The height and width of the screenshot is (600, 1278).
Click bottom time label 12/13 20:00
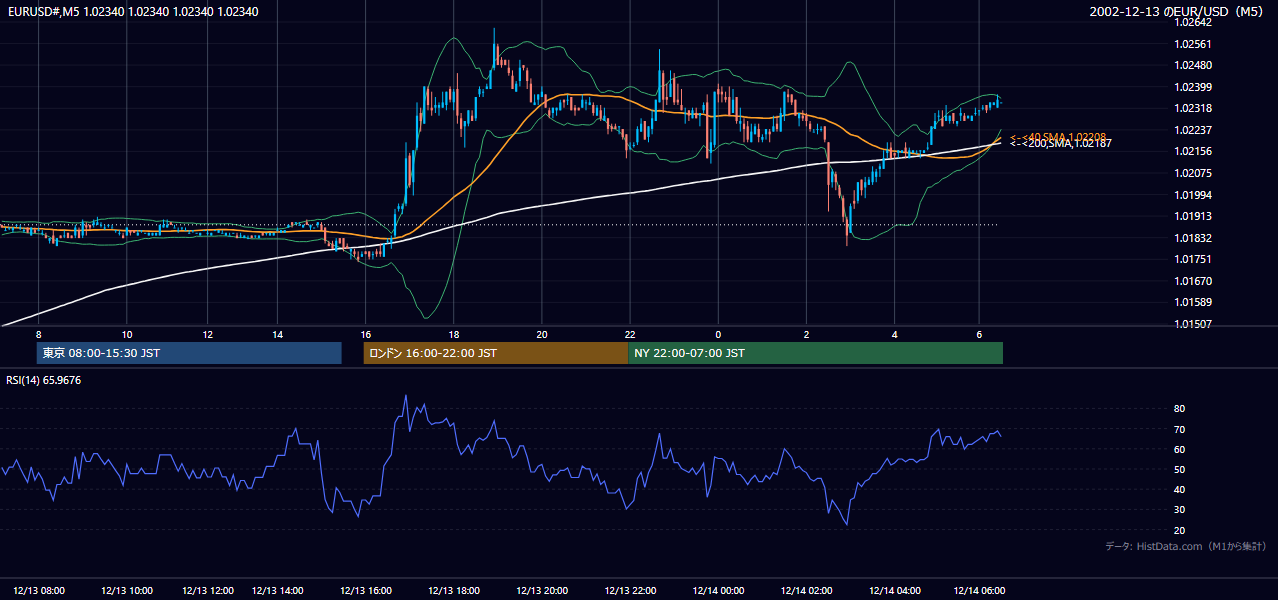coord(542,591)
